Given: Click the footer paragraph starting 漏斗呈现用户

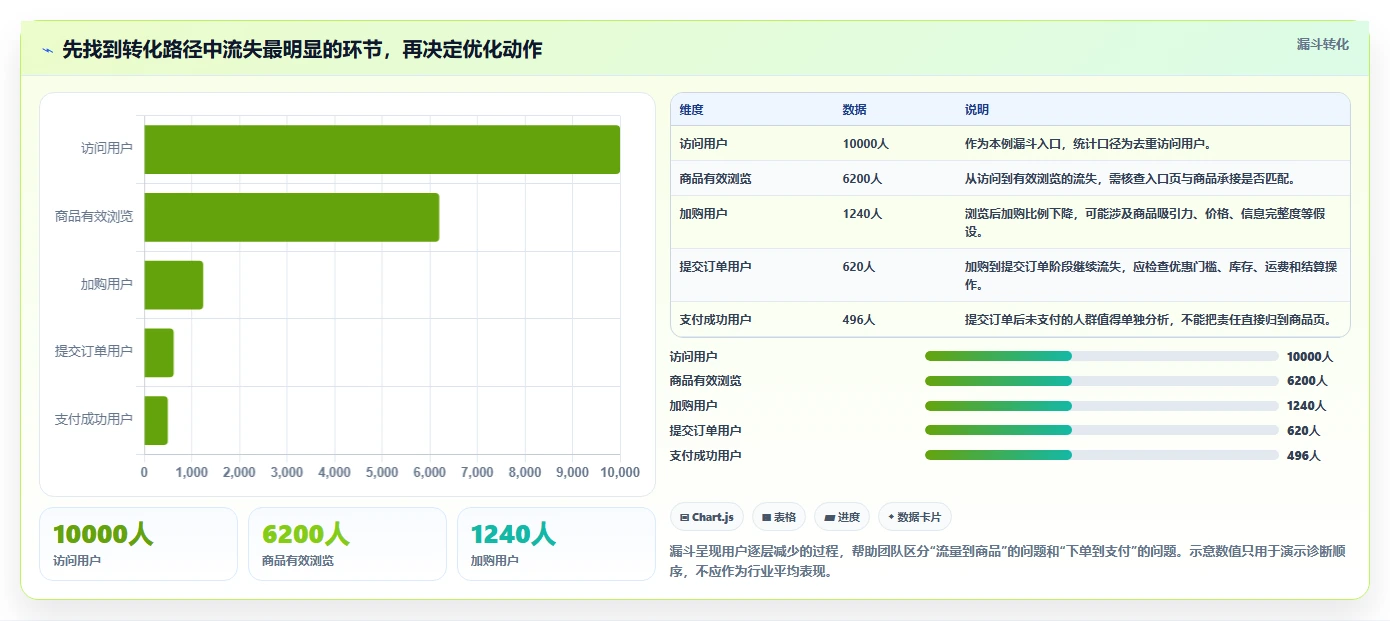Looking at the screenshot, I should 1008,561.
